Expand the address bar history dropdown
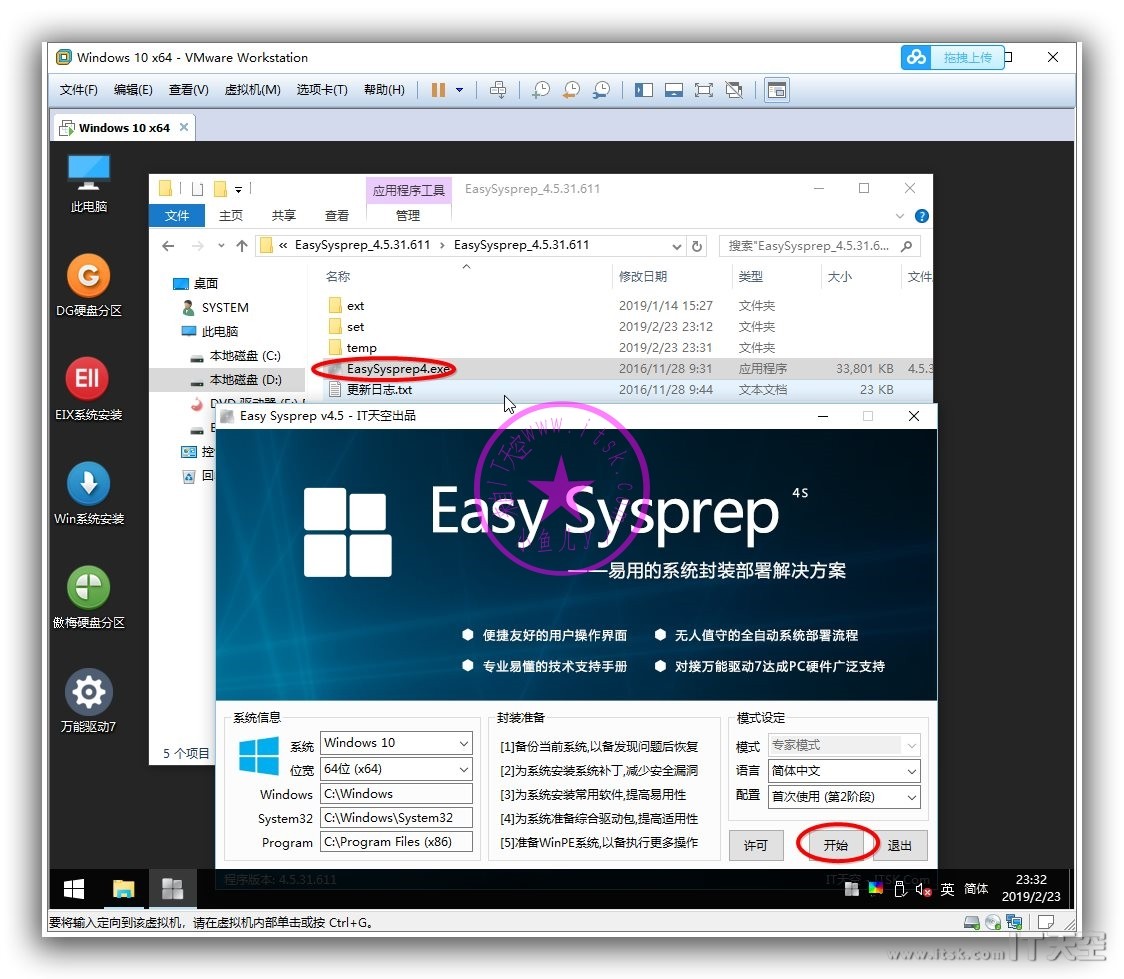 tap(676, 246)
